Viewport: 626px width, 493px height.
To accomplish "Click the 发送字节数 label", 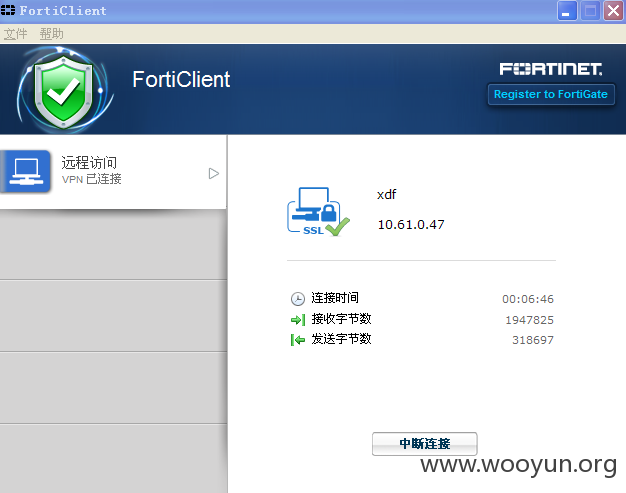I will point(341,339).
